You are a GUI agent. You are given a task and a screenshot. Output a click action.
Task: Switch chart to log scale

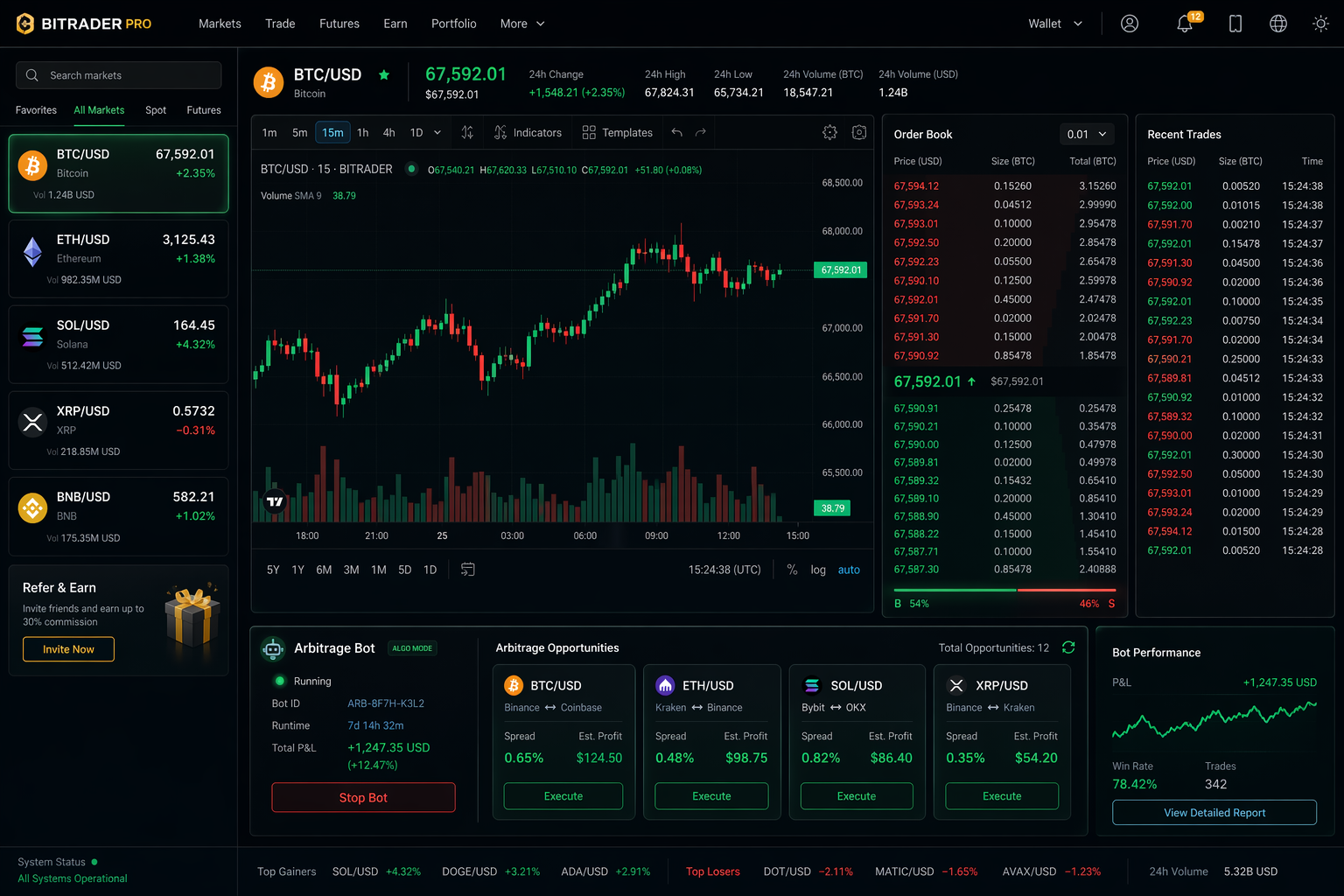817,570
